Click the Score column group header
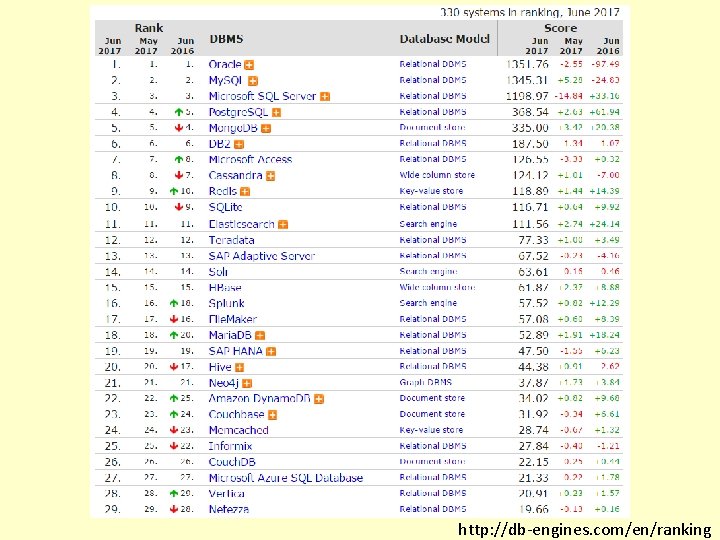Image resolution: width=720 pixels, height=540 pixels. pos(561,28)
